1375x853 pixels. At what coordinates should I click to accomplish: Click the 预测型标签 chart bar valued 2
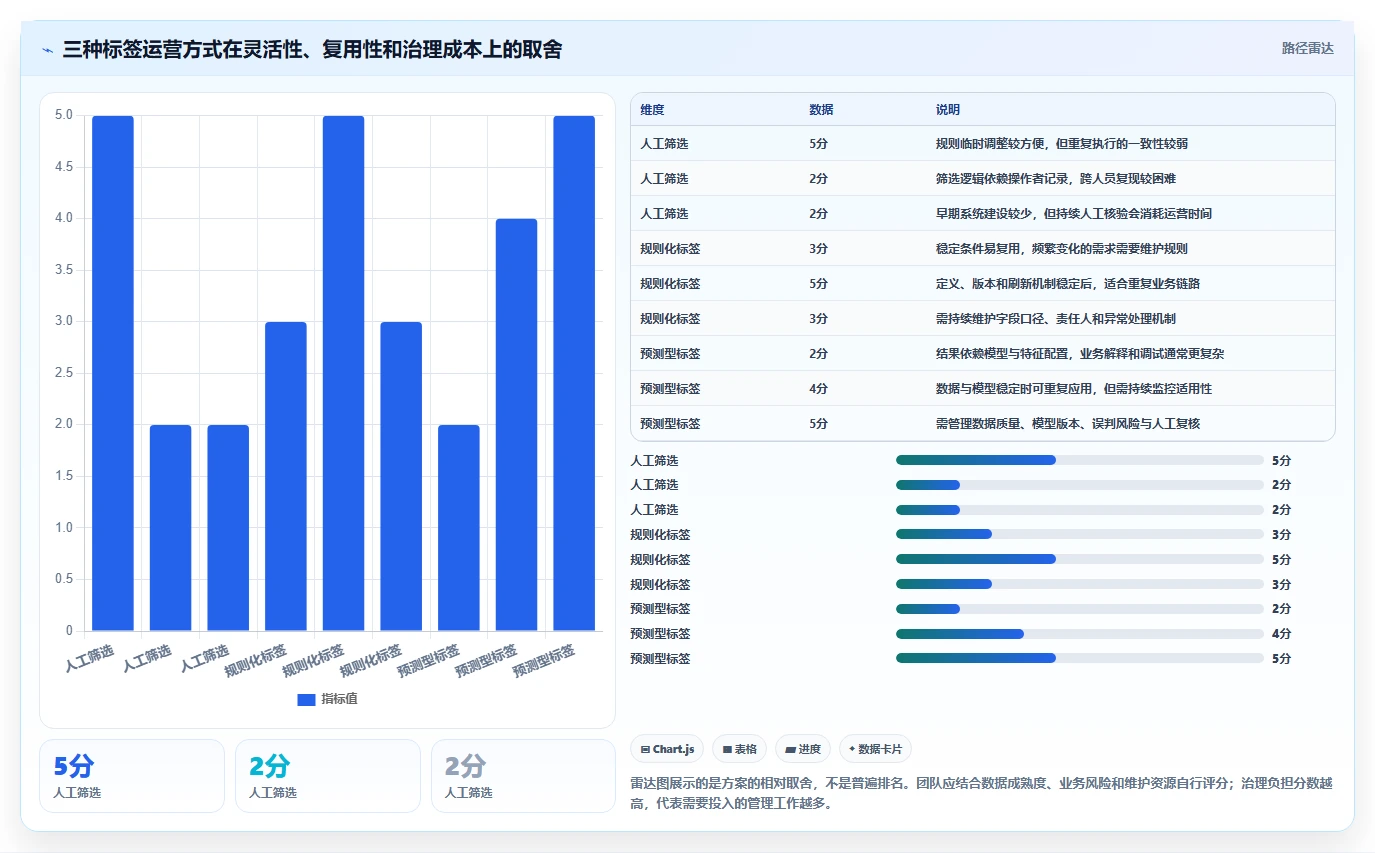pyautogui.click(x=459, y=528)
